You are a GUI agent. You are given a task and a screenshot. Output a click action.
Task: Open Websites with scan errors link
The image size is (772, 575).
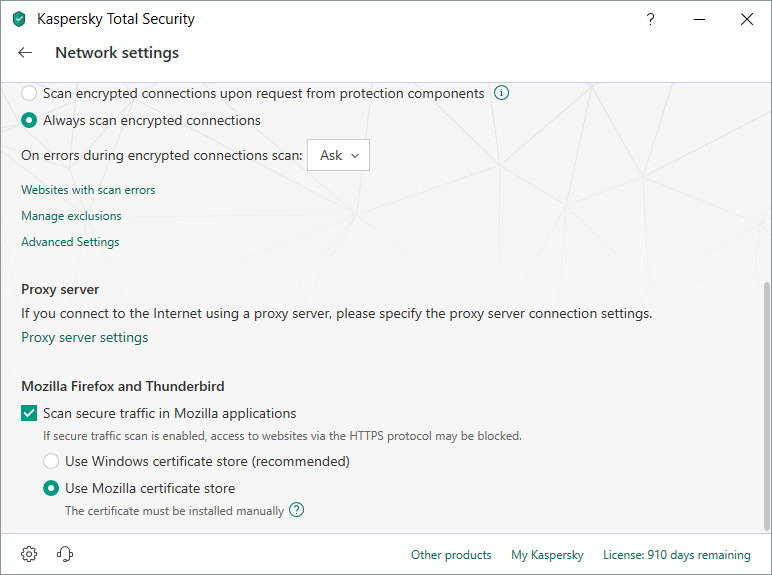pos(88,190)
